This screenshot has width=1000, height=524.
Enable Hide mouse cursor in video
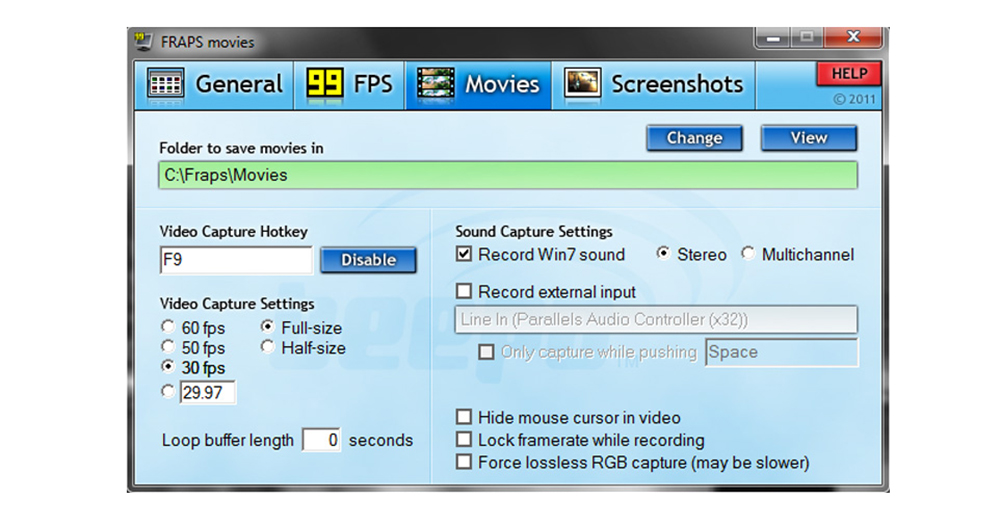464,418
